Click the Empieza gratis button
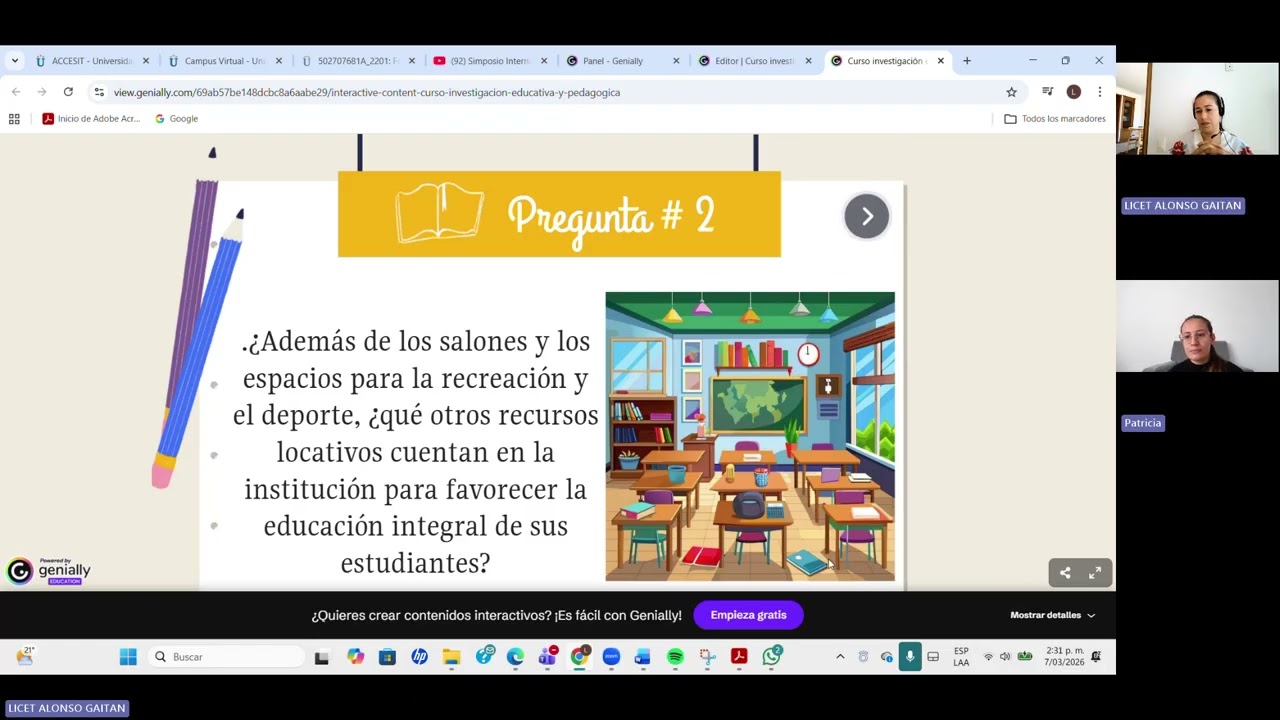The width and height of the screenshot is (1280, 720). click(x=748, y=615)
